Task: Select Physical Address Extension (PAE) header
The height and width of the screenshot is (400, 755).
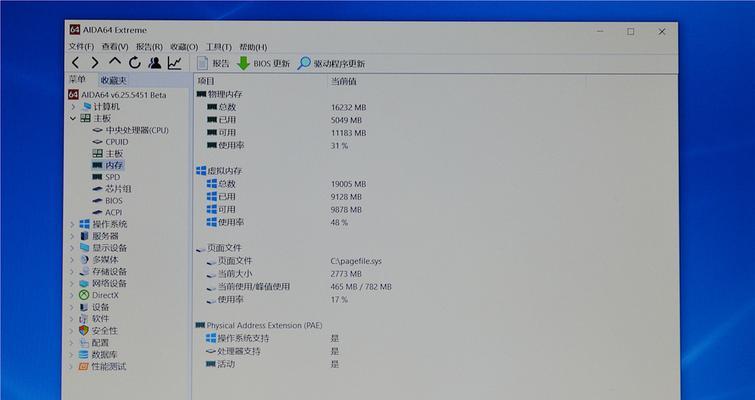Action: (x=260, y=325)
